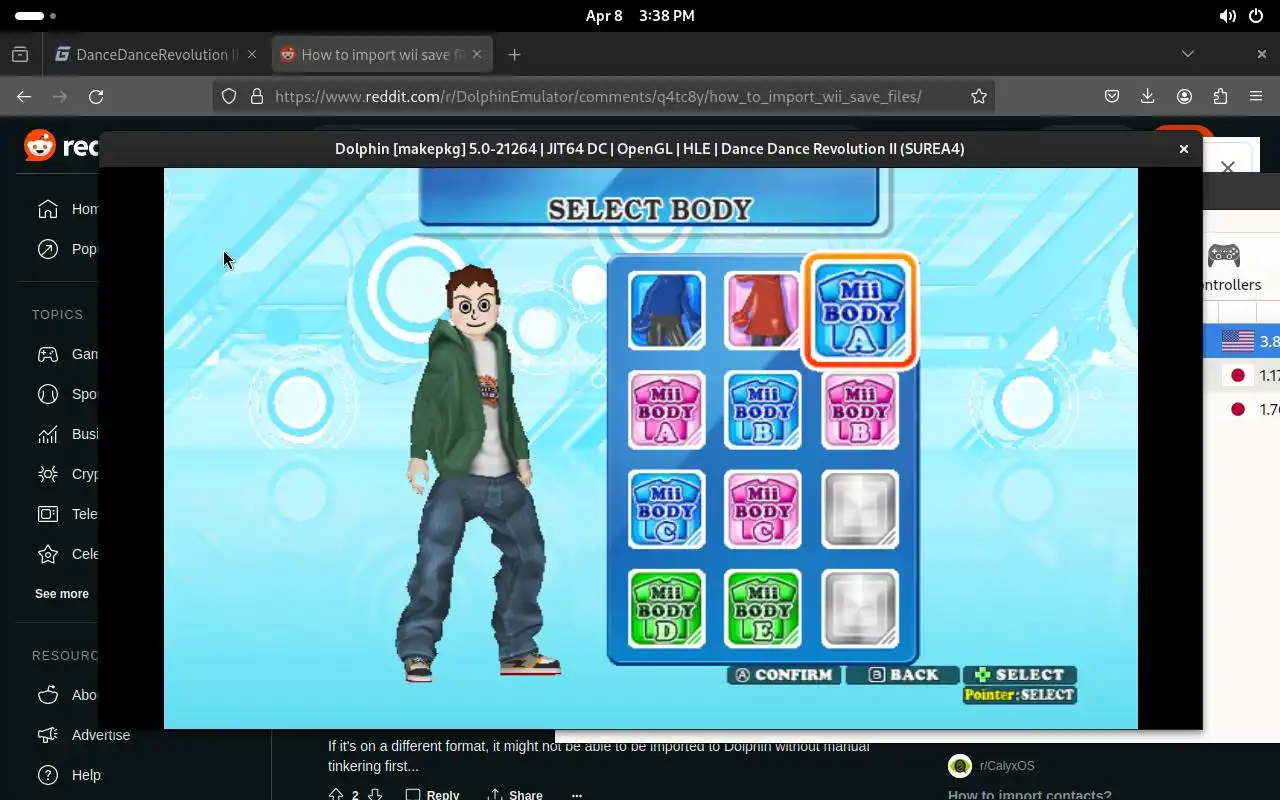Choose the pink Mii Body C tile
The width and height of the screenshot is (1280, 800).
tap(762, 510)
